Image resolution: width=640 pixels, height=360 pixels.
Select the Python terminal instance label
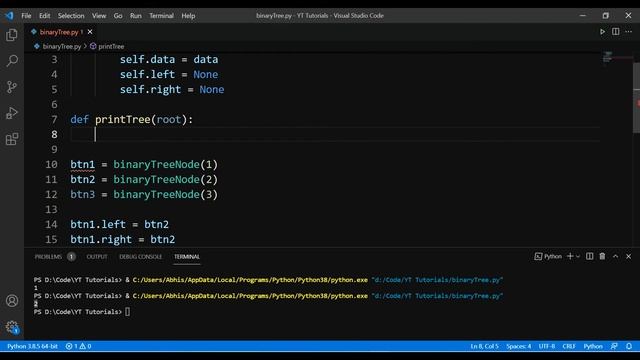(548, 256)
